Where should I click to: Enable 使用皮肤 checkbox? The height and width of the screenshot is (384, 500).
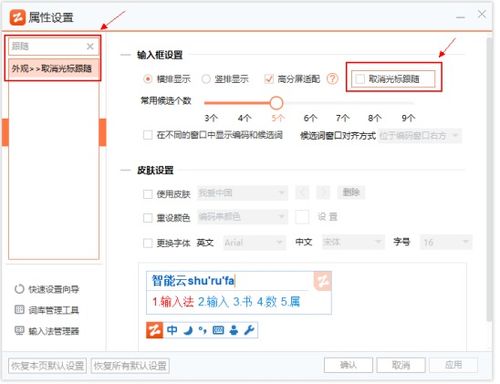click(x=148, y=194)
